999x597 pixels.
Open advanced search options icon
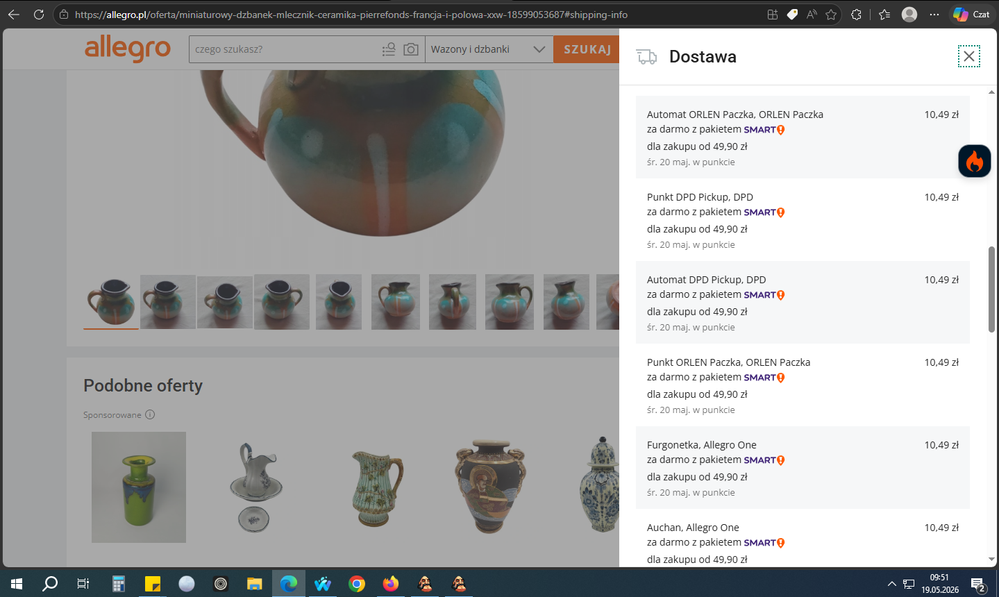pos(389,49)
